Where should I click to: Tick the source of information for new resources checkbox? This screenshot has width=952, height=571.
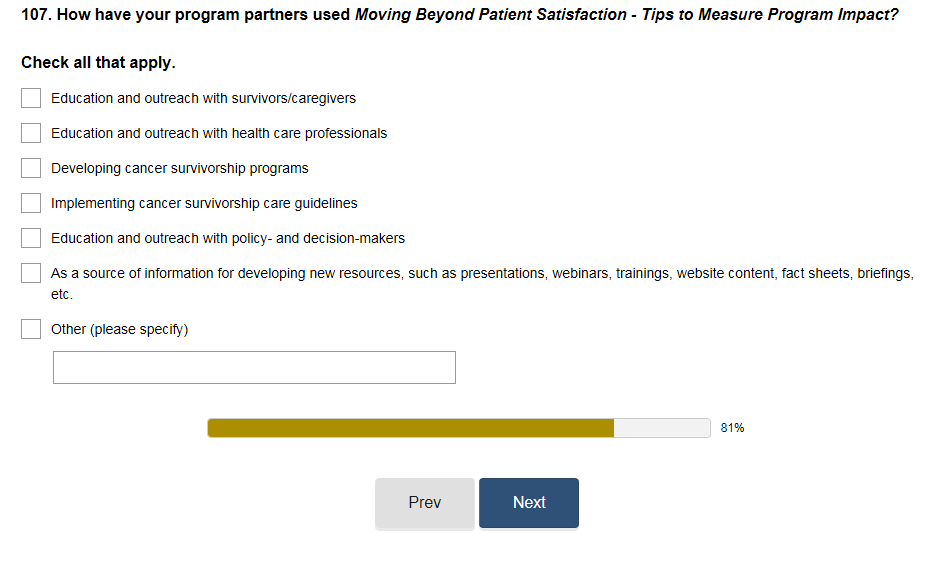tap(31, 273)
